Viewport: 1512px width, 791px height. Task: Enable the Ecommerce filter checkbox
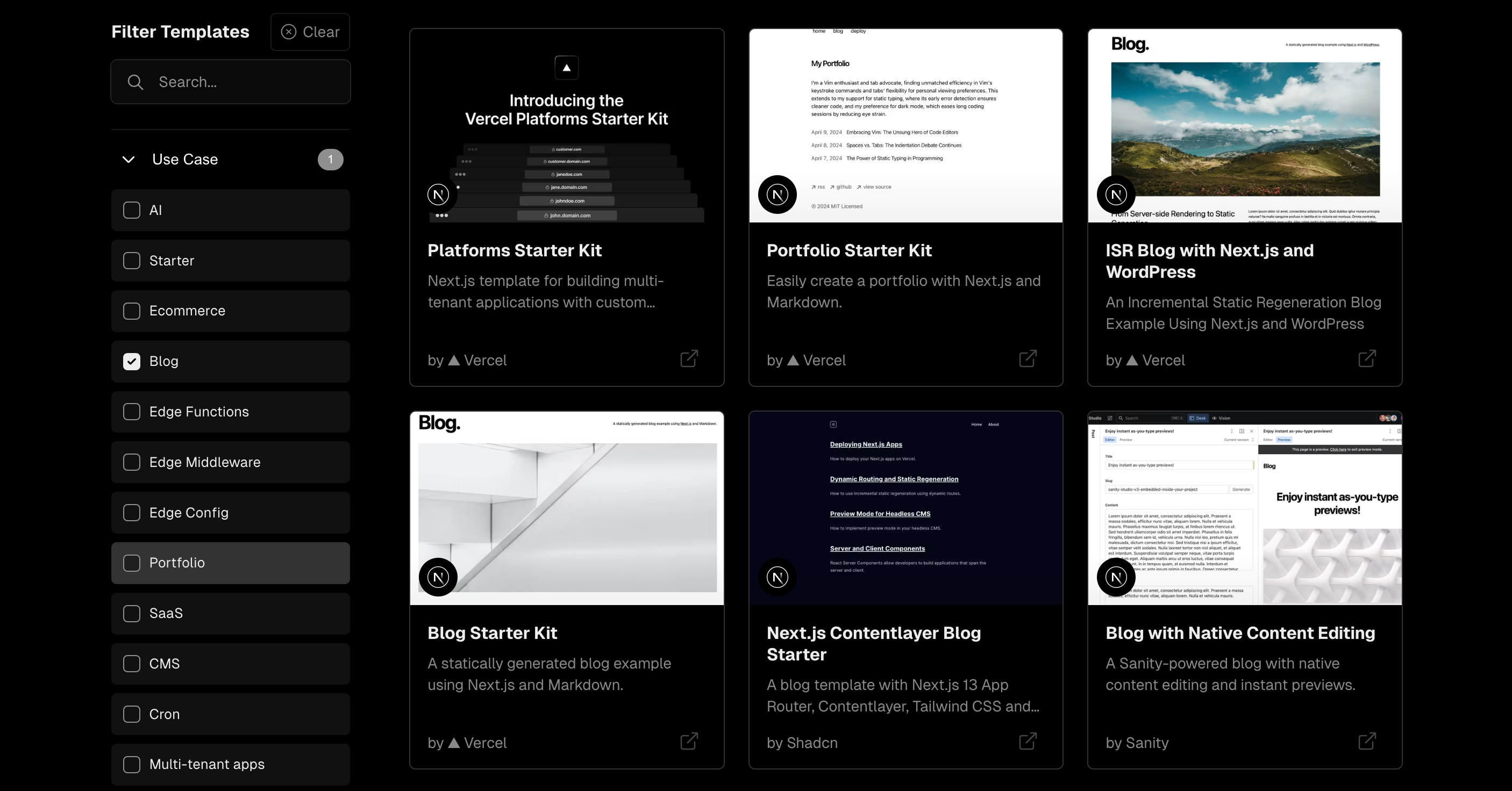[x=132, y=311]
